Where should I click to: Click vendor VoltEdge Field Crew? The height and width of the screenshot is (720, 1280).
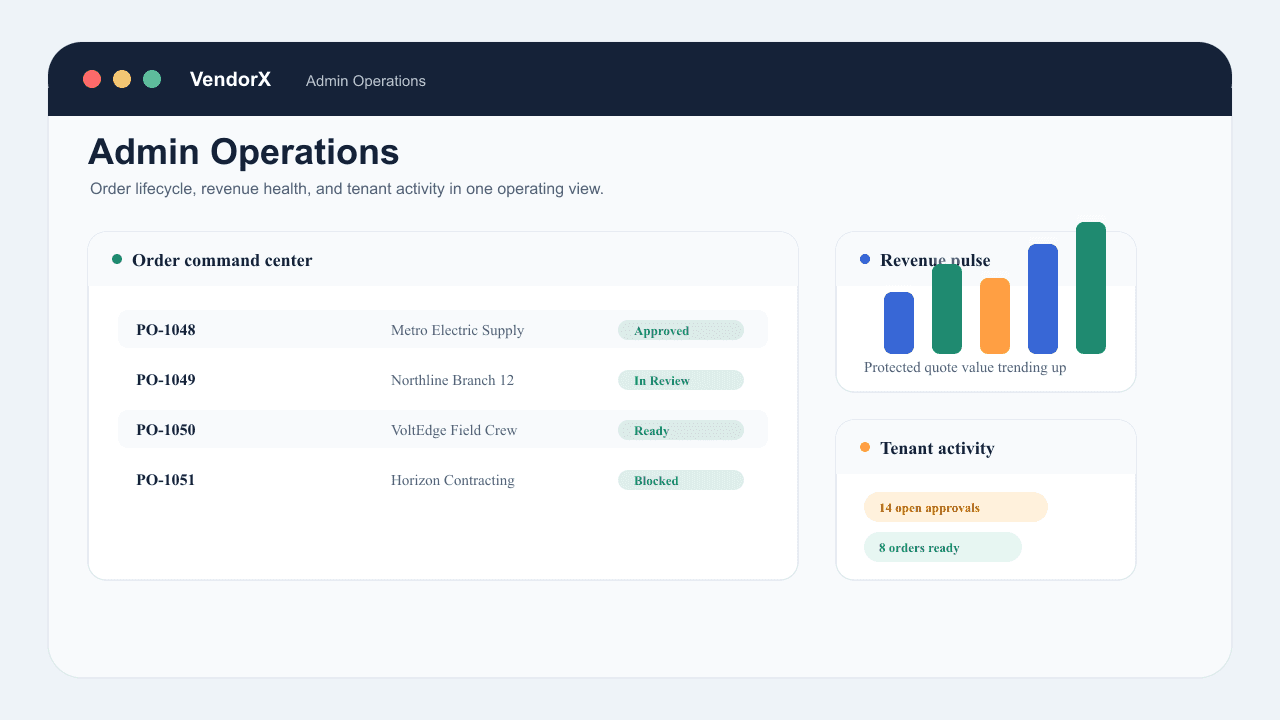click(454, 430)
